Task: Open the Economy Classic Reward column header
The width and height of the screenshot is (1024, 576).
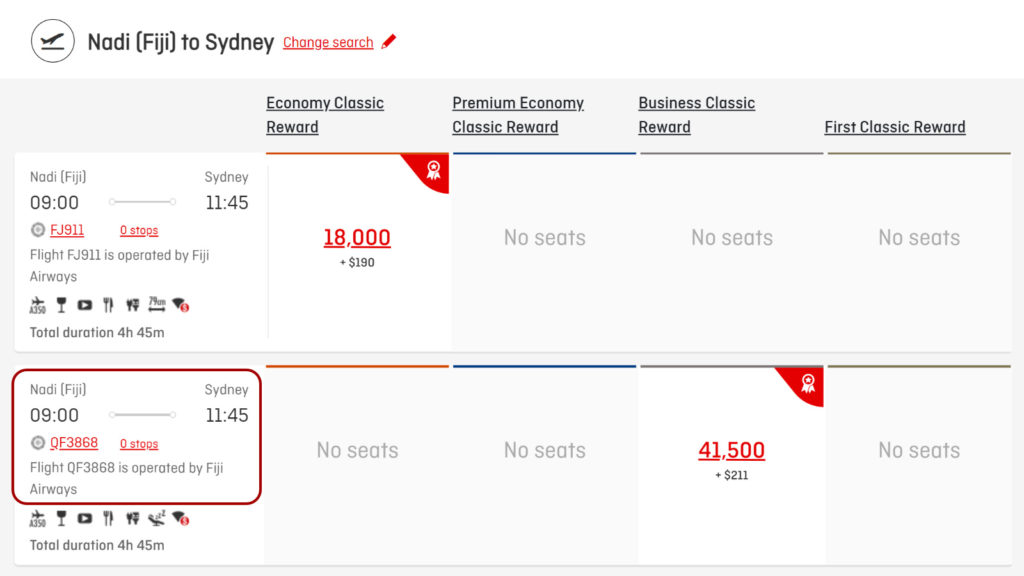Action: pos(325,114)
